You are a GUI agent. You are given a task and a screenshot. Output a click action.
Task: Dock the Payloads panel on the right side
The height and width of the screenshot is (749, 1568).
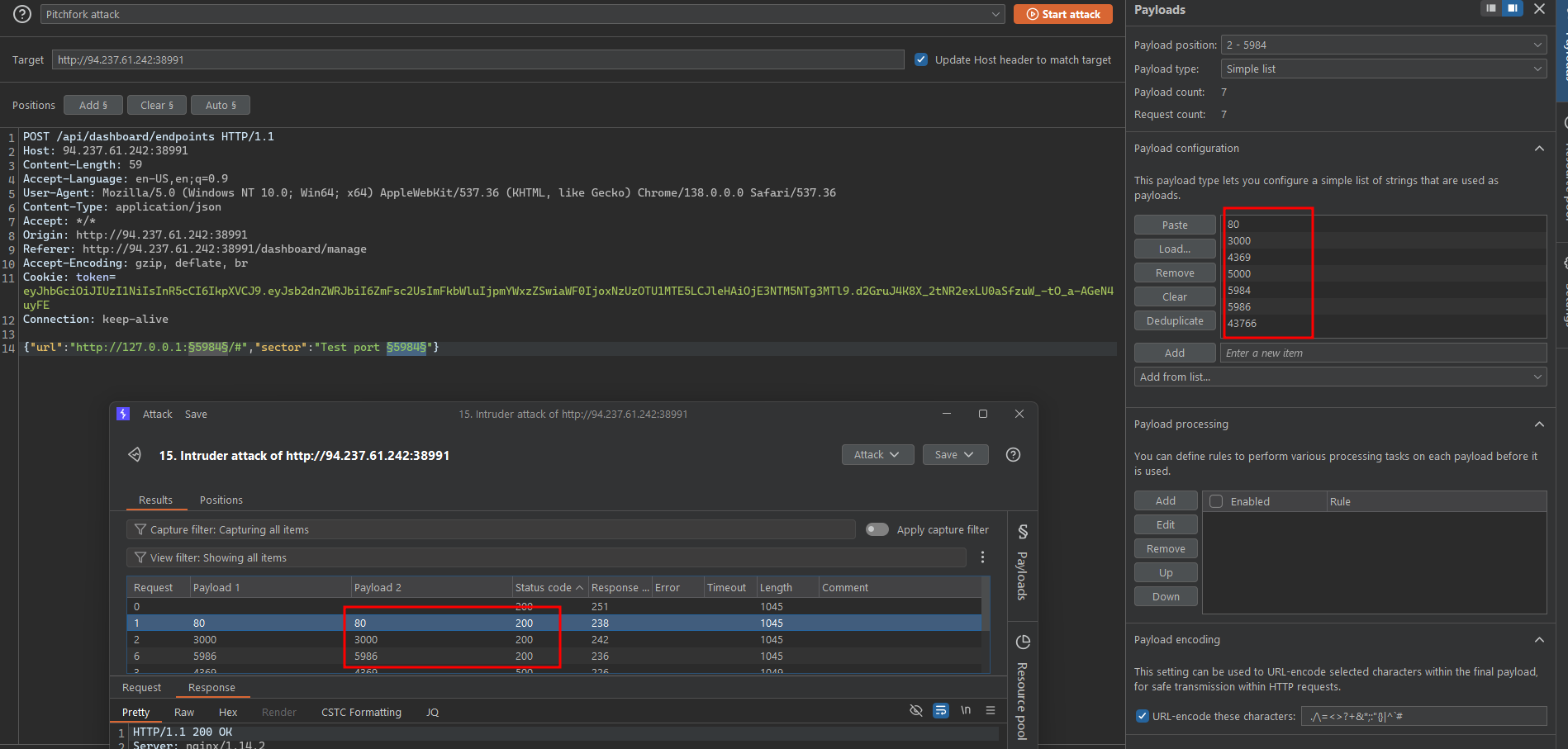(x=1513, y=9)
